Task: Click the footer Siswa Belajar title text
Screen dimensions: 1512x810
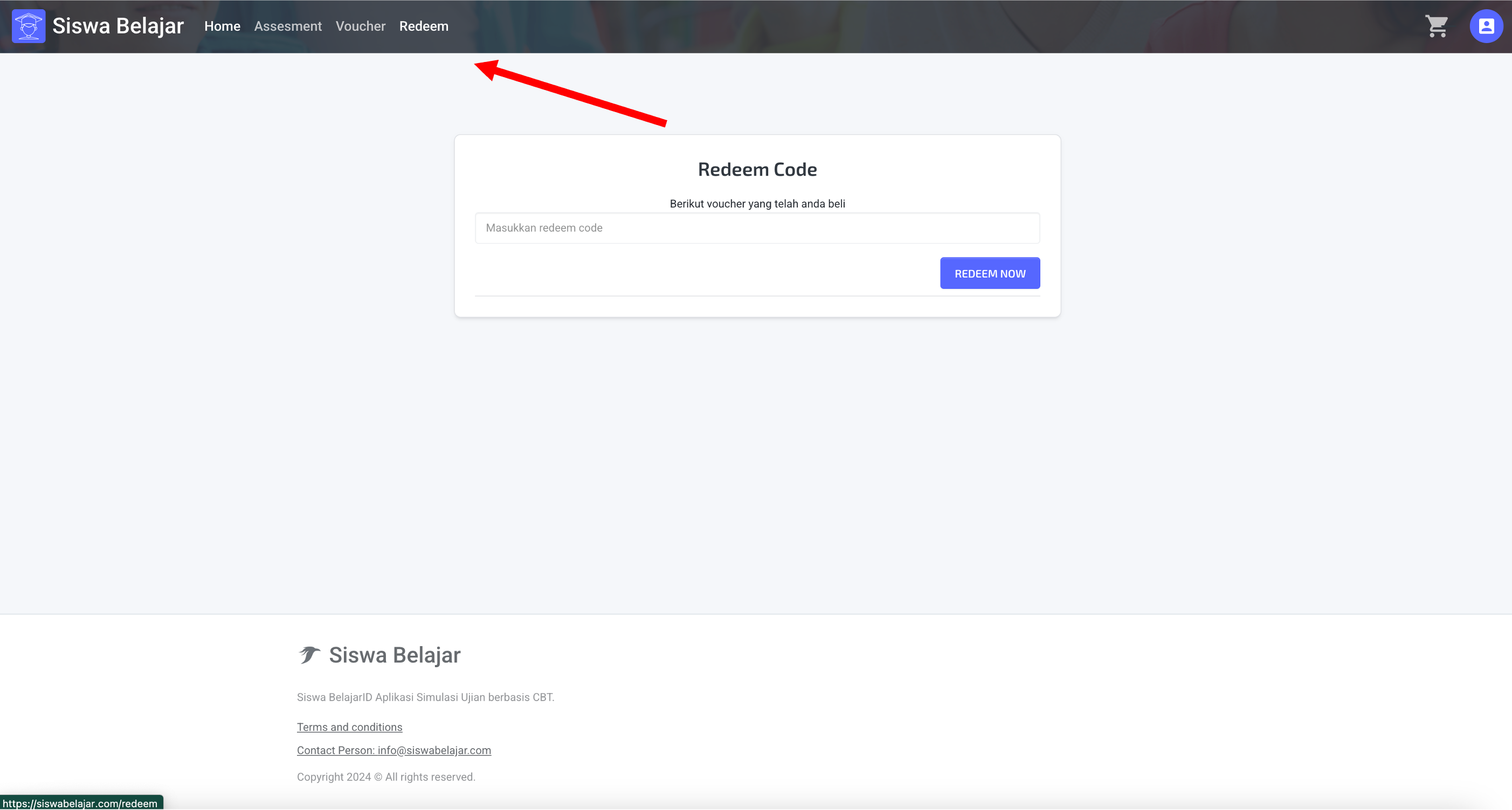Action: pyautogui.click(x=395, y=655)
